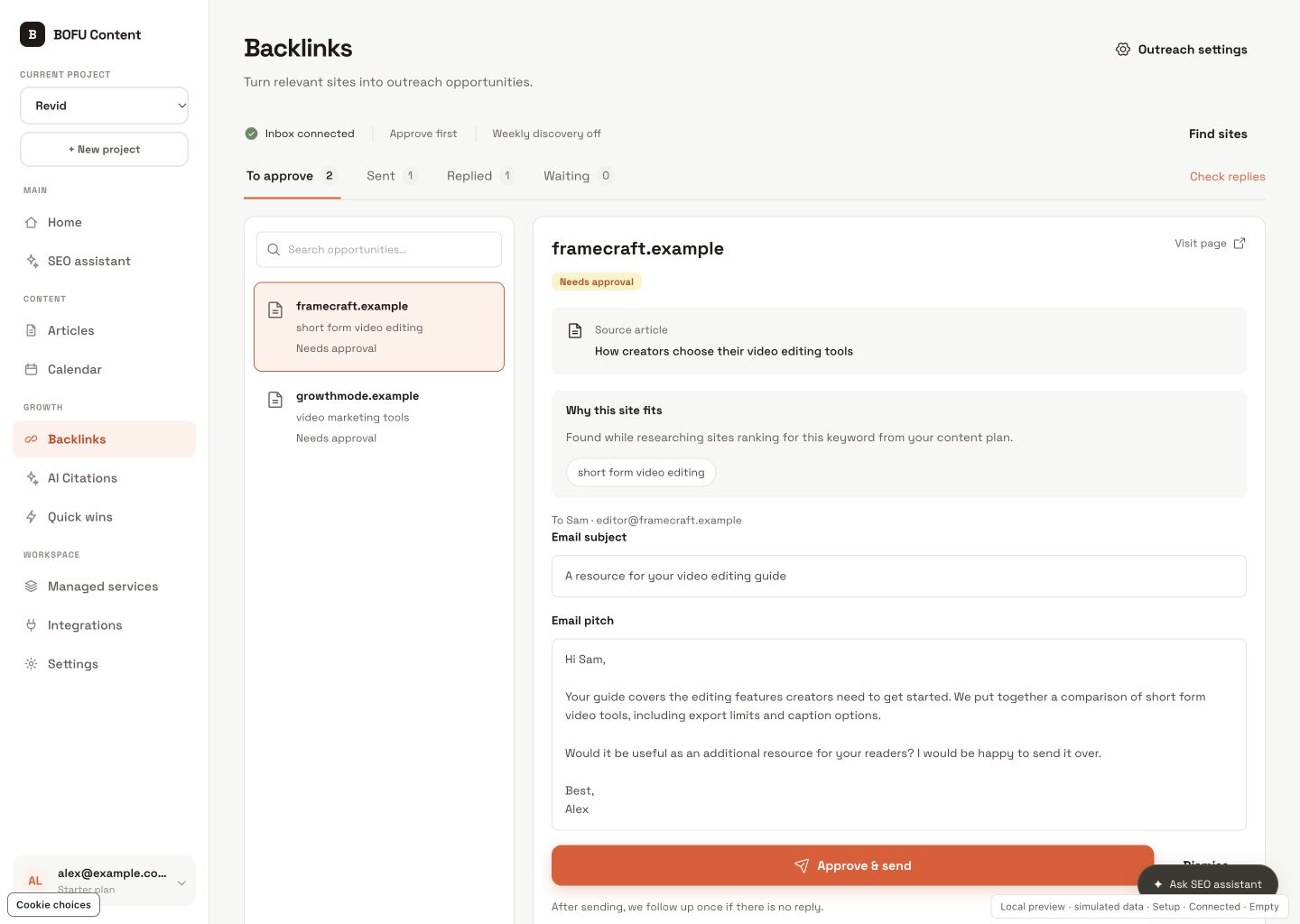Select the growthmode.example opportunity card
Viewport: 1300px width, 924px height.
(379, 417)
